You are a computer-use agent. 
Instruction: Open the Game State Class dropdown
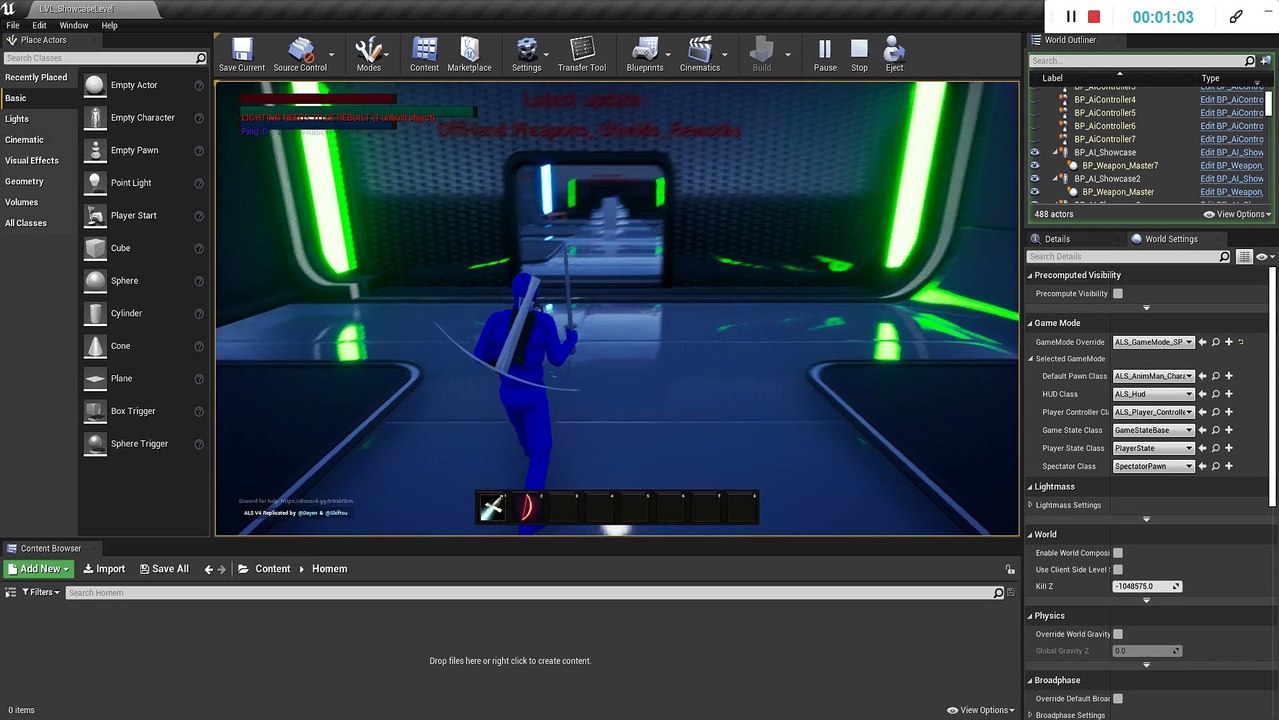pyautogui.click(x=1154, y=430)
